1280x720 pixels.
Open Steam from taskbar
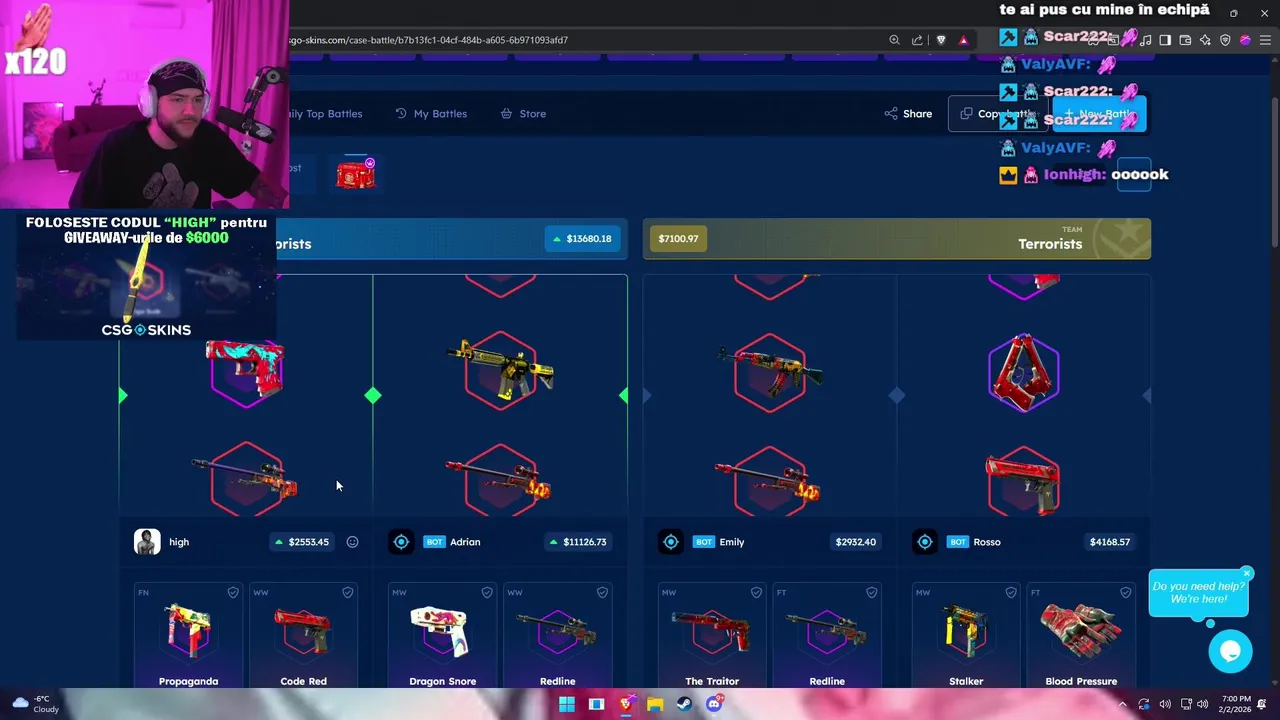click(684, 704)
